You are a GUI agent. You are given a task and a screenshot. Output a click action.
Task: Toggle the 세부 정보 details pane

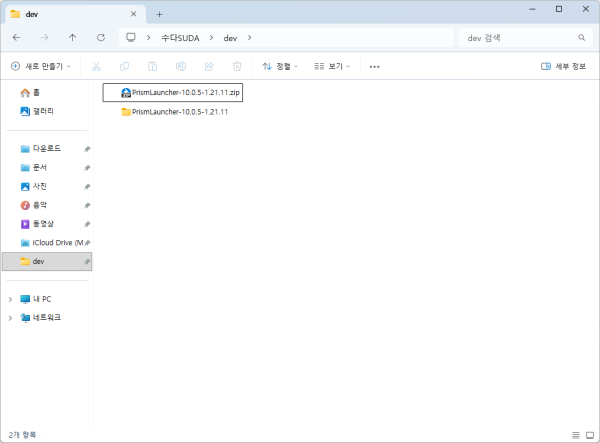[x=563, y=67]
